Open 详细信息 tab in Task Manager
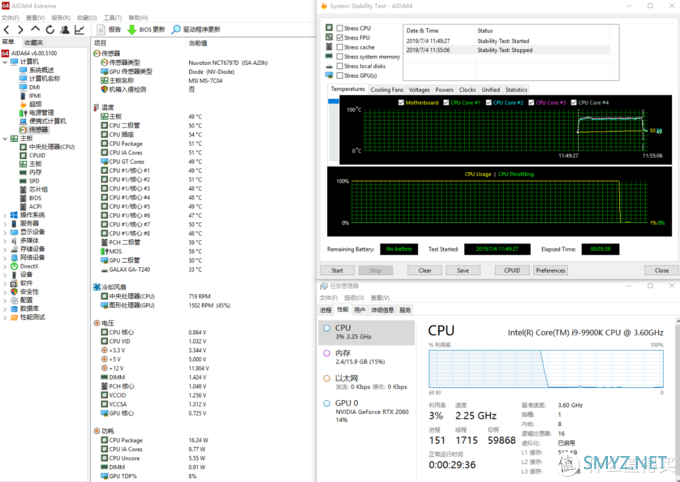680x482 pixels. coord(382,310)
